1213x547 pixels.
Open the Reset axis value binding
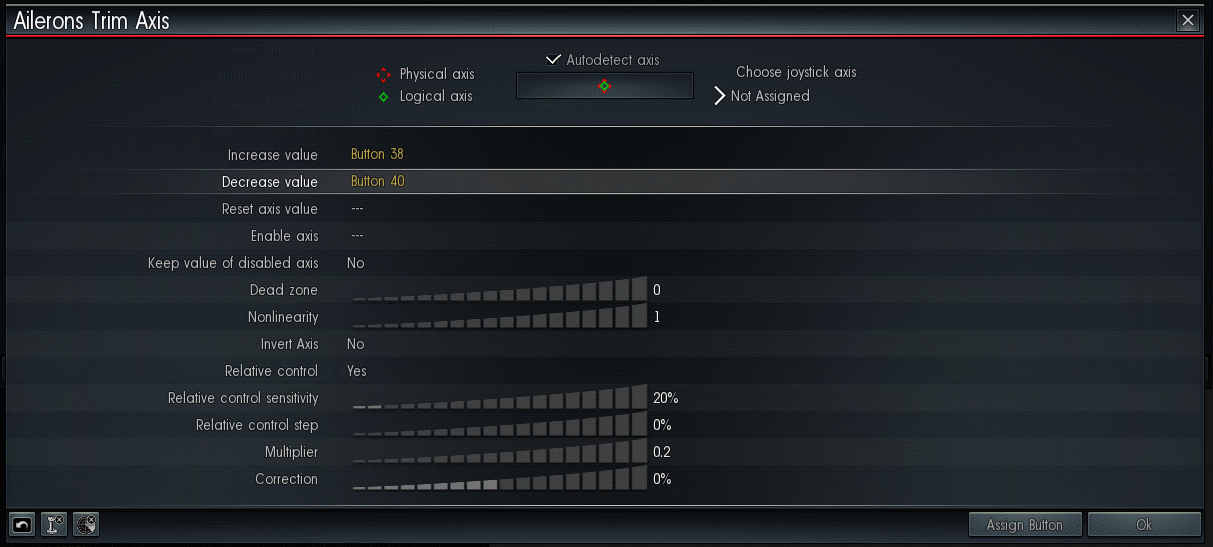pyautogui.click(x=357, y=209)
